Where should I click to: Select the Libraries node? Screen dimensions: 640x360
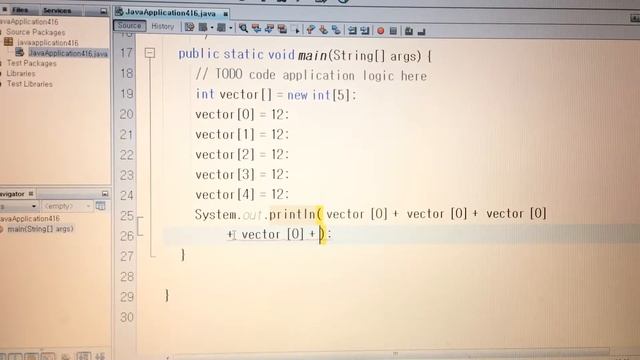point(21,73)
